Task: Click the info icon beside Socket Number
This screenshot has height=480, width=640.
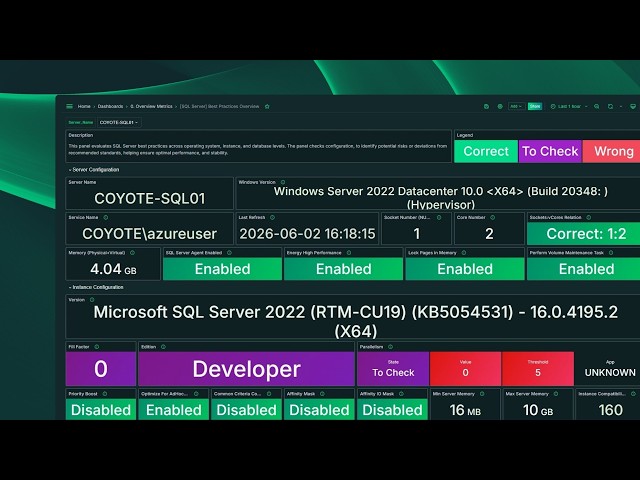Action: [439, 218]
